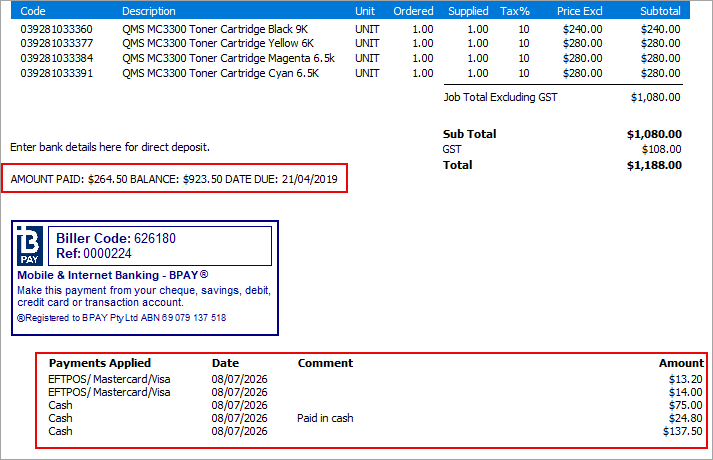Click the Code column header
Viewport: 713px width, 460px height.
pyautogui.click(x=33, y=11)
